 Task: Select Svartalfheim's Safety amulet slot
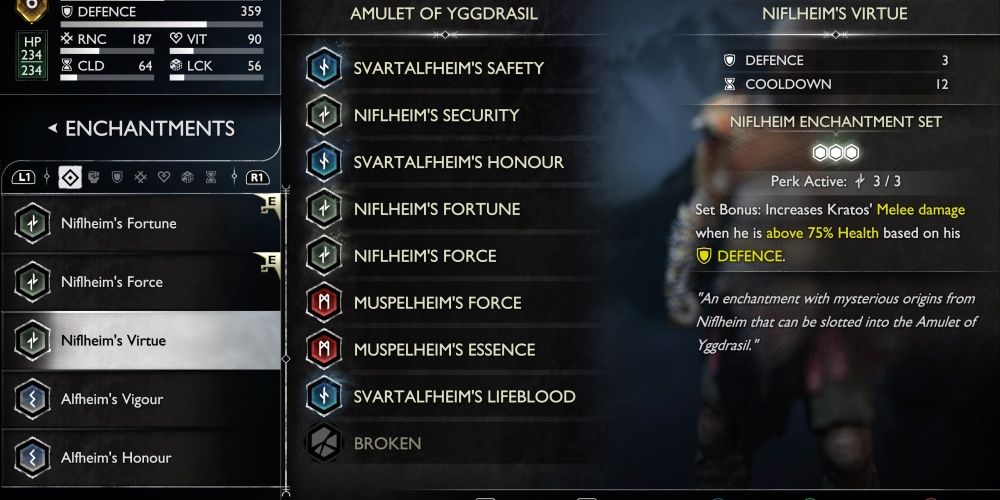[446, 68]
